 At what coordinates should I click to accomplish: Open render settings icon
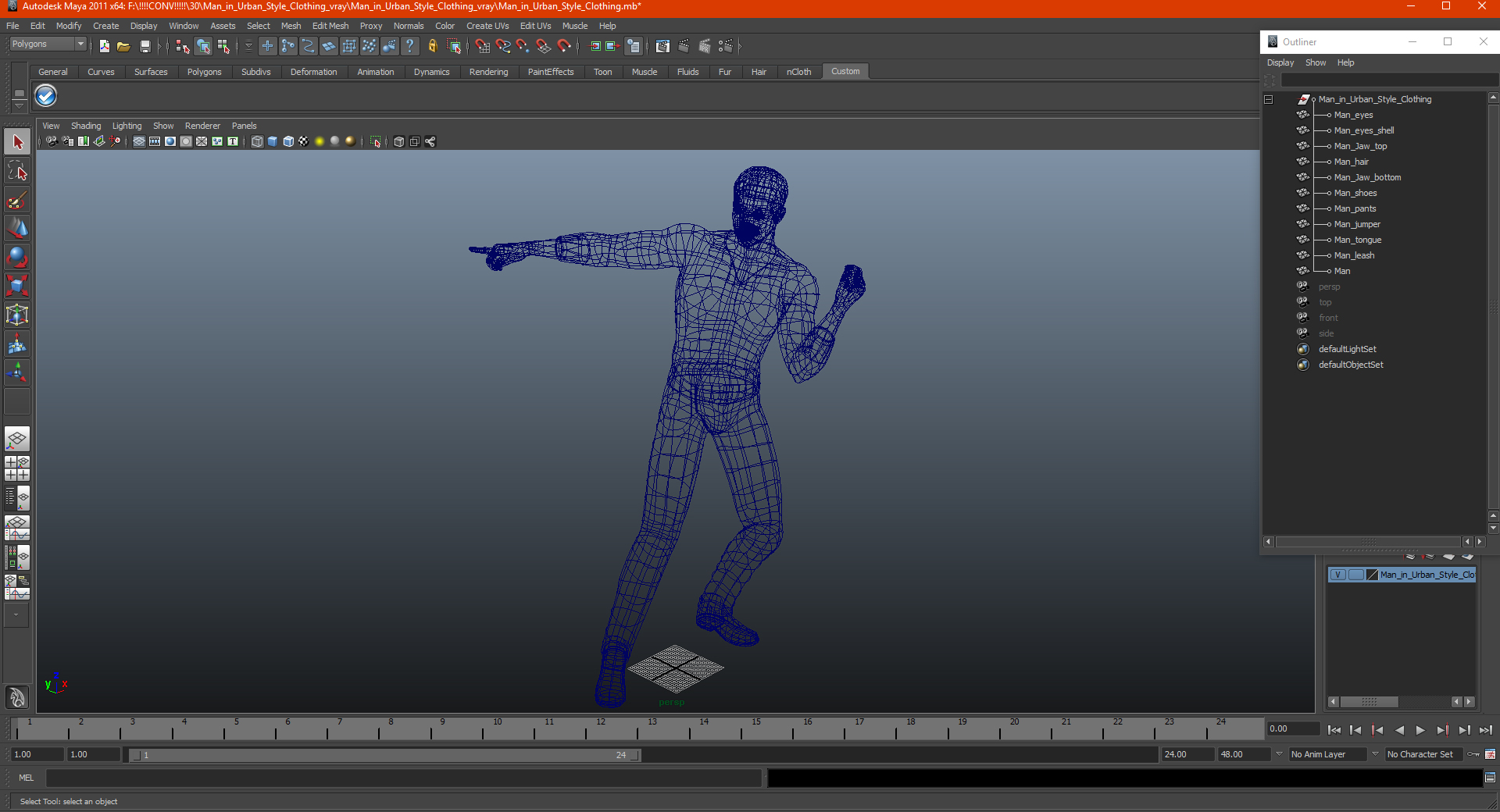click(x=726, y=46)
